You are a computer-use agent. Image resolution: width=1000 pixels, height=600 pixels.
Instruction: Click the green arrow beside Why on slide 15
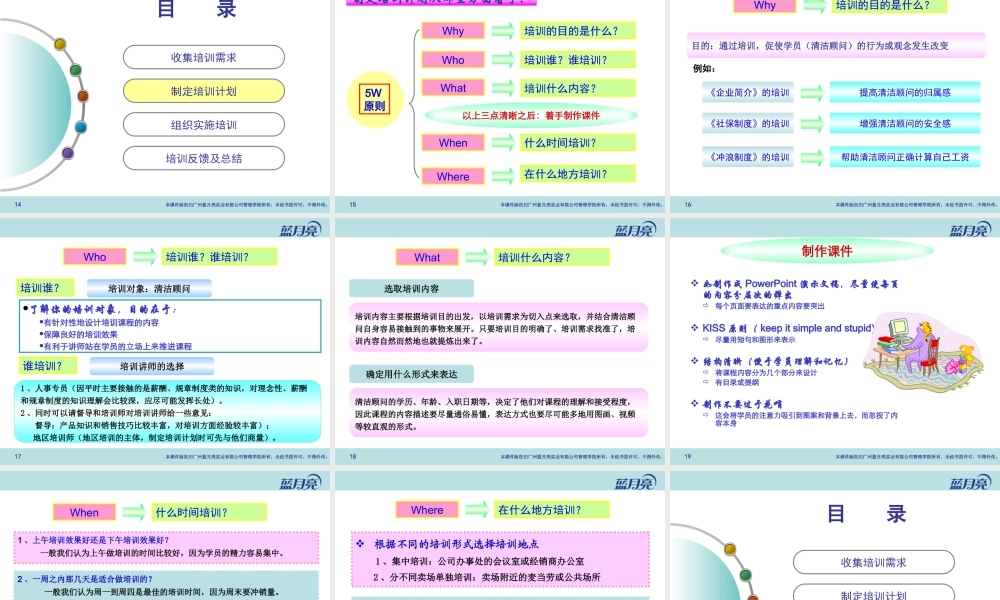pyautogui.click(x=503, y=31)
